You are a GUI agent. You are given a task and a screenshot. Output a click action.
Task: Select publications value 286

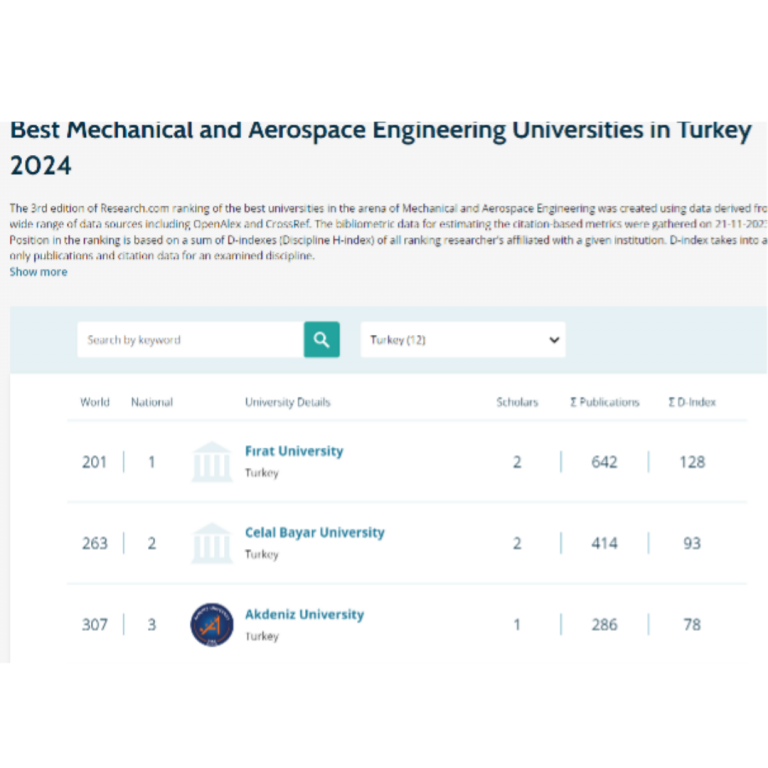(604, 624)
